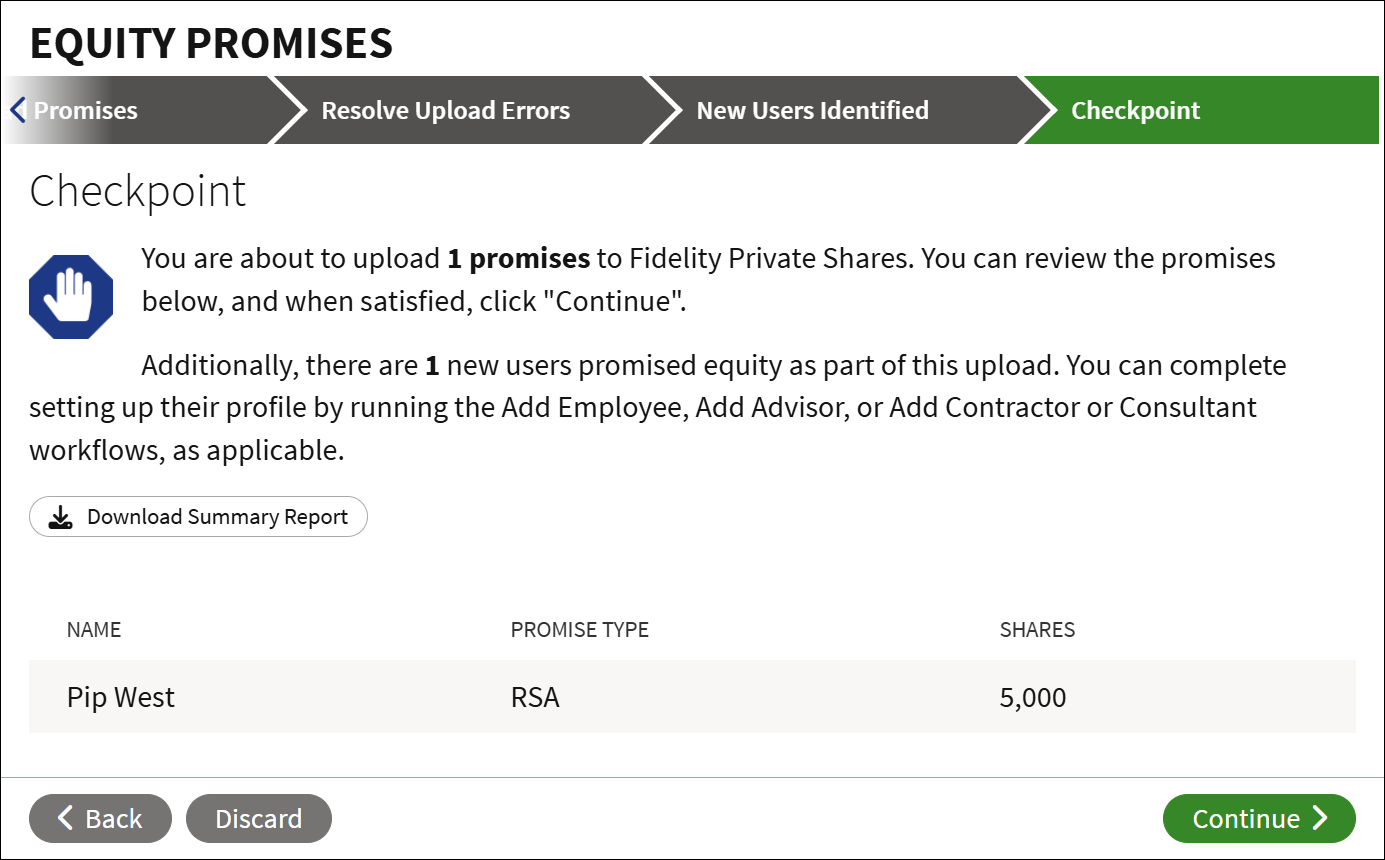Click the blue stop hand icon
The height and width of the screenshot is (860, 1385).
point(71,297)
